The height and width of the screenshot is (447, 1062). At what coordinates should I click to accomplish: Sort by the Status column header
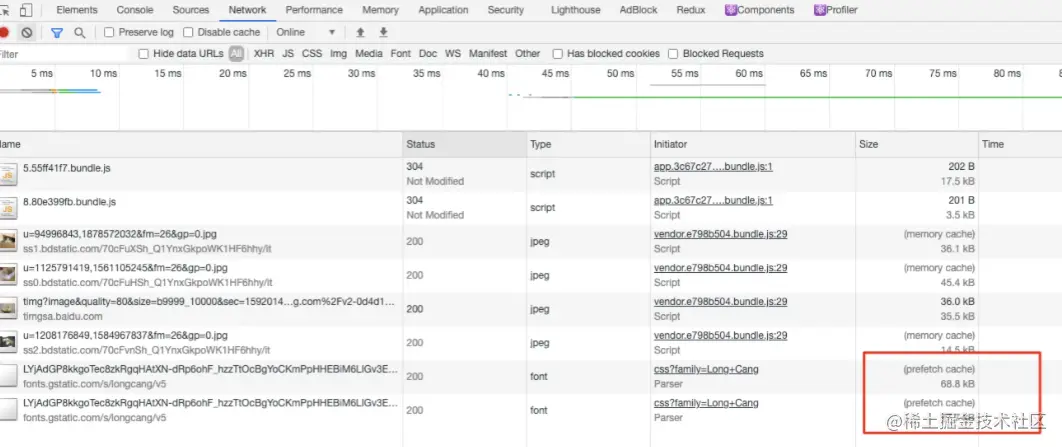coord(465,144)
